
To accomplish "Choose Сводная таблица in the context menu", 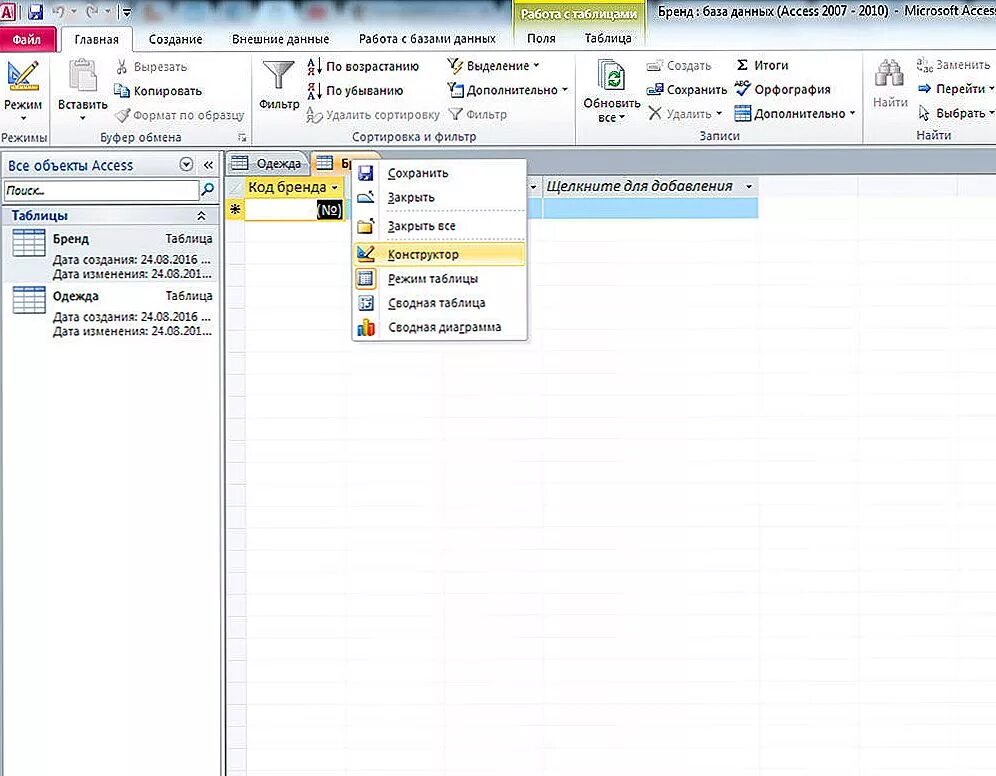I will (x=440, y=303).
